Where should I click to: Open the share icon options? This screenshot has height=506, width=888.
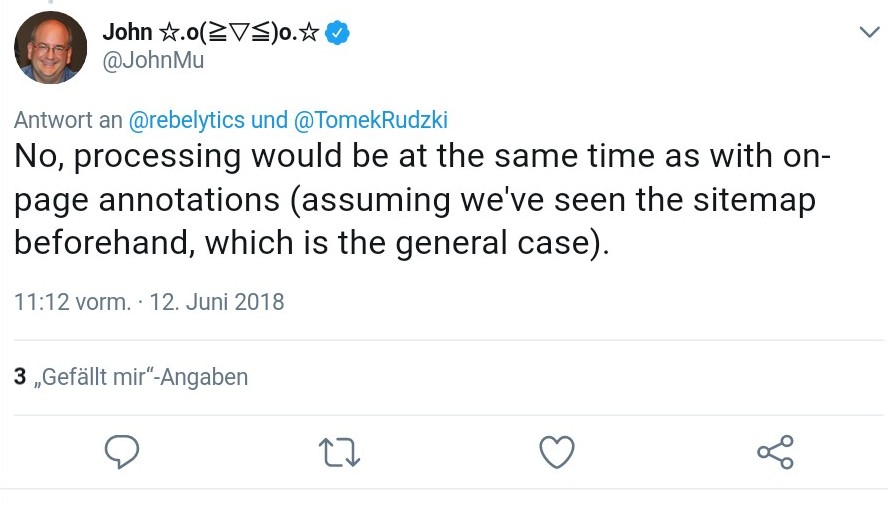(775, 452)
